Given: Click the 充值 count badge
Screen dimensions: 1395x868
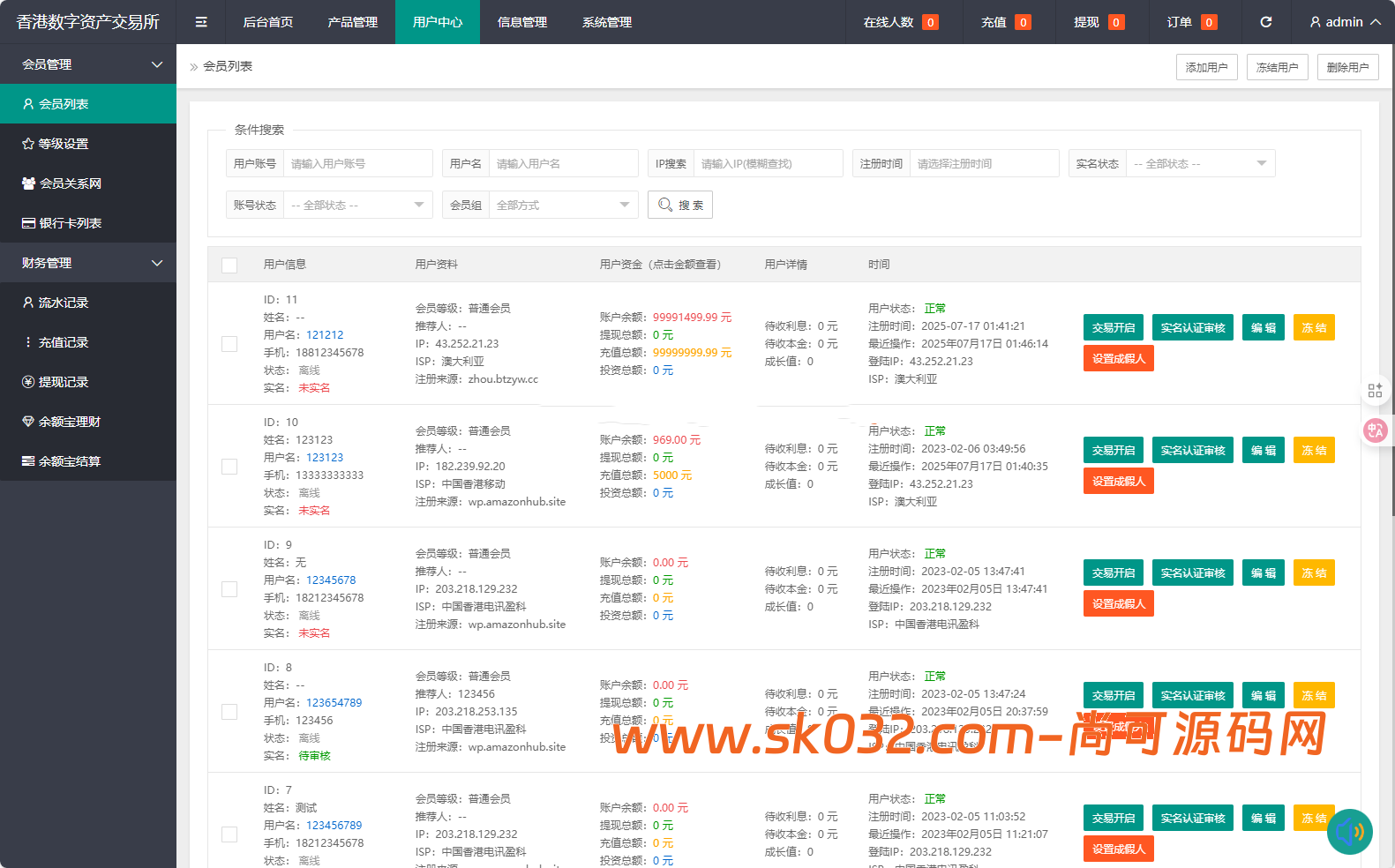Looking at the screenshot, I should coord(1023,22).
